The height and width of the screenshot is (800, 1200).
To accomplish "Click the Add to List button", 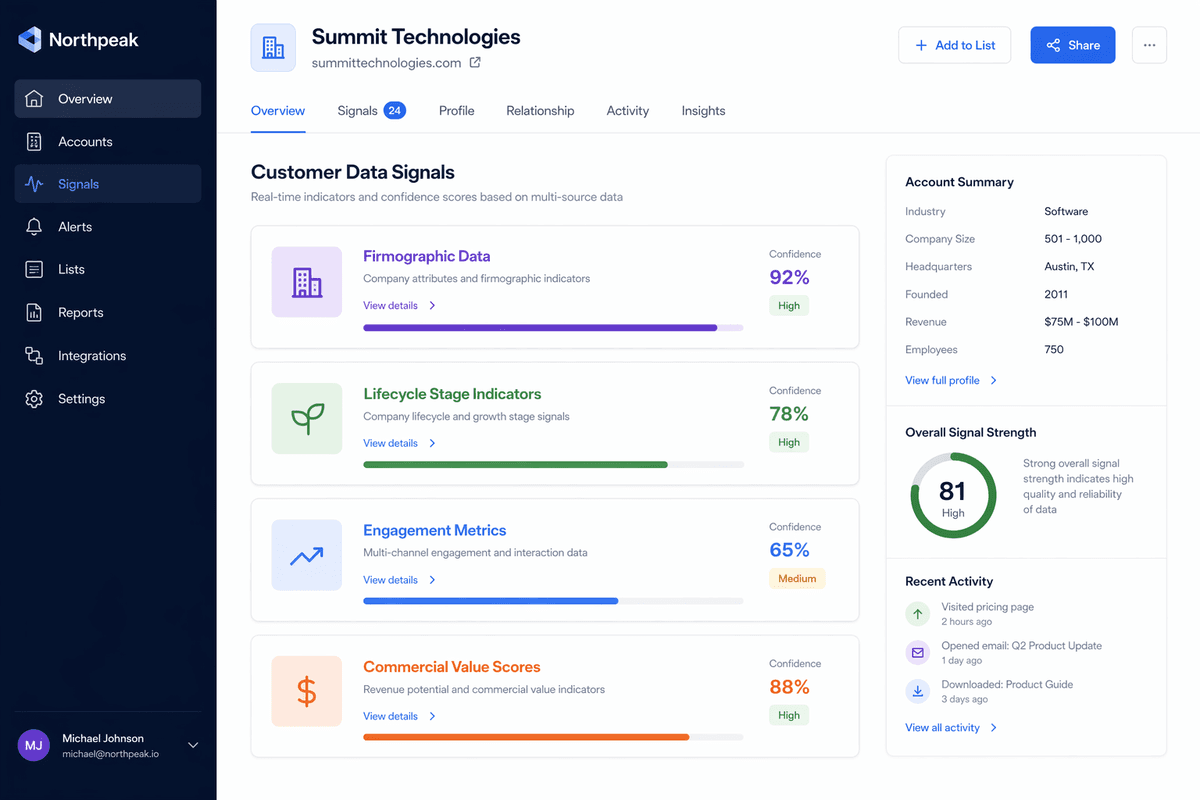I will [954, 45].
